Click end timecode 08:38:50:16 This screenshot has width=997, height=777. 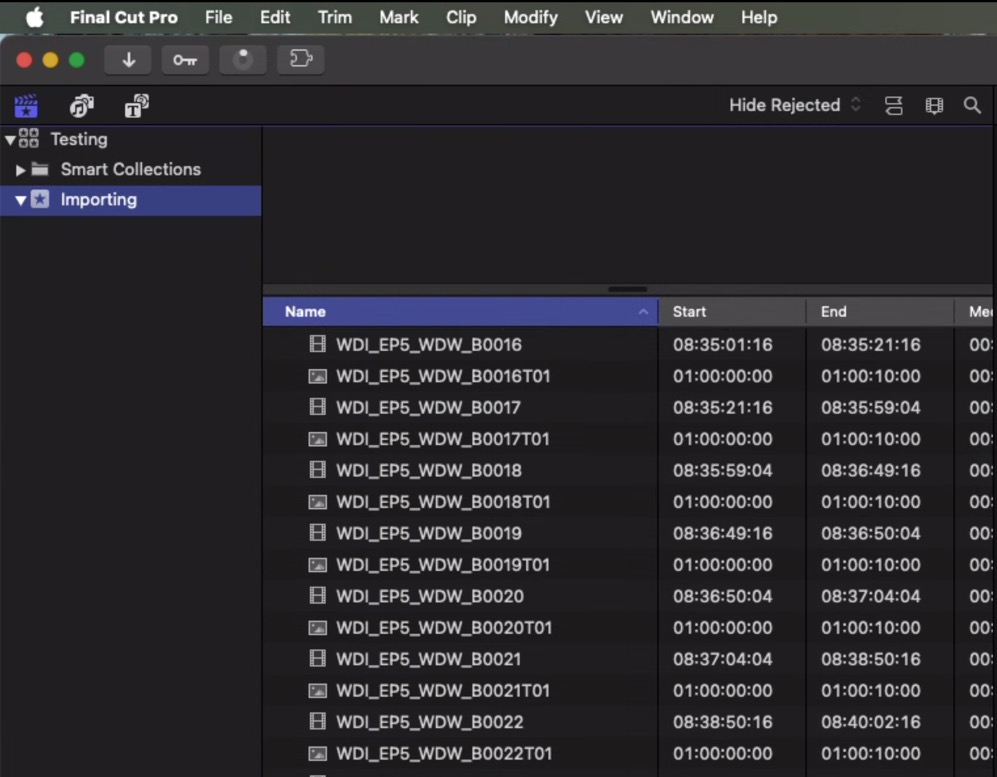(870, 659)
